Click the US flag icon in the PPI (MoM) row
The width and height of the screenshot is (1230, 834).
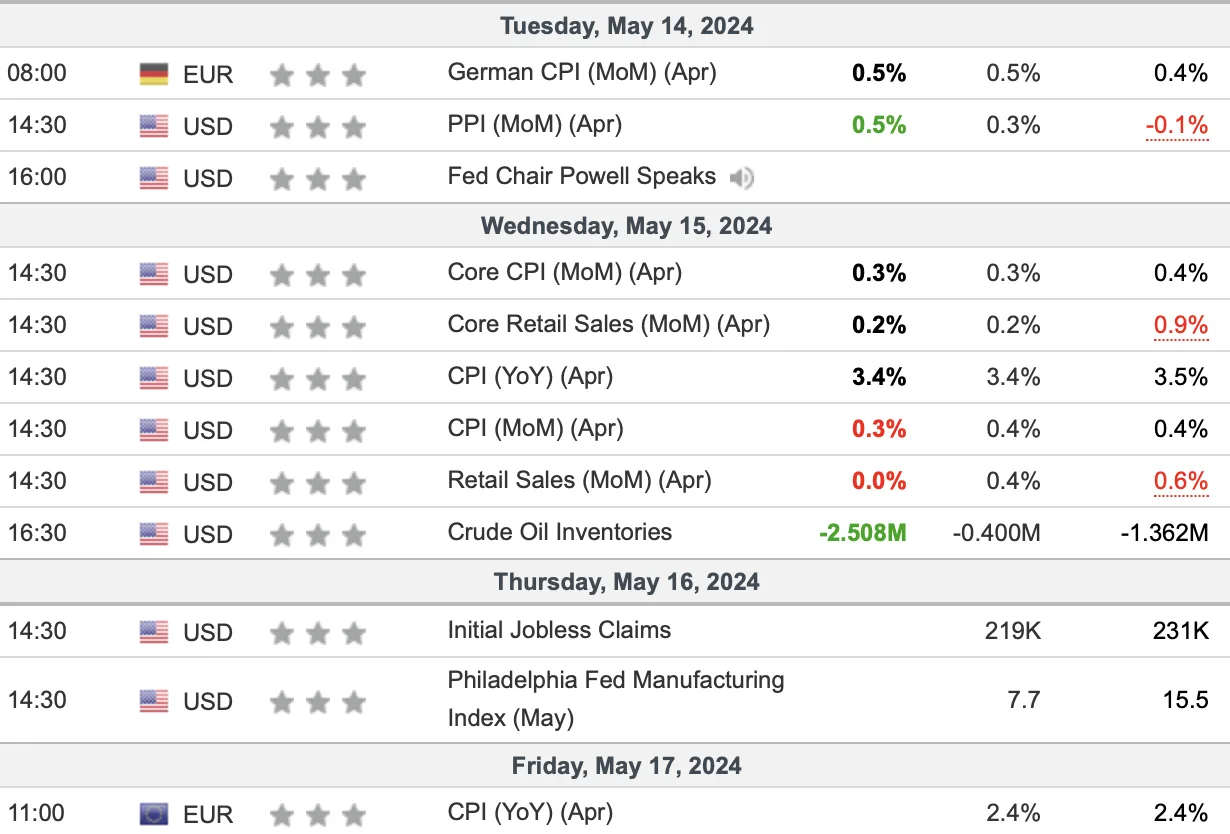pyautogui.click(x=154, y=126)
